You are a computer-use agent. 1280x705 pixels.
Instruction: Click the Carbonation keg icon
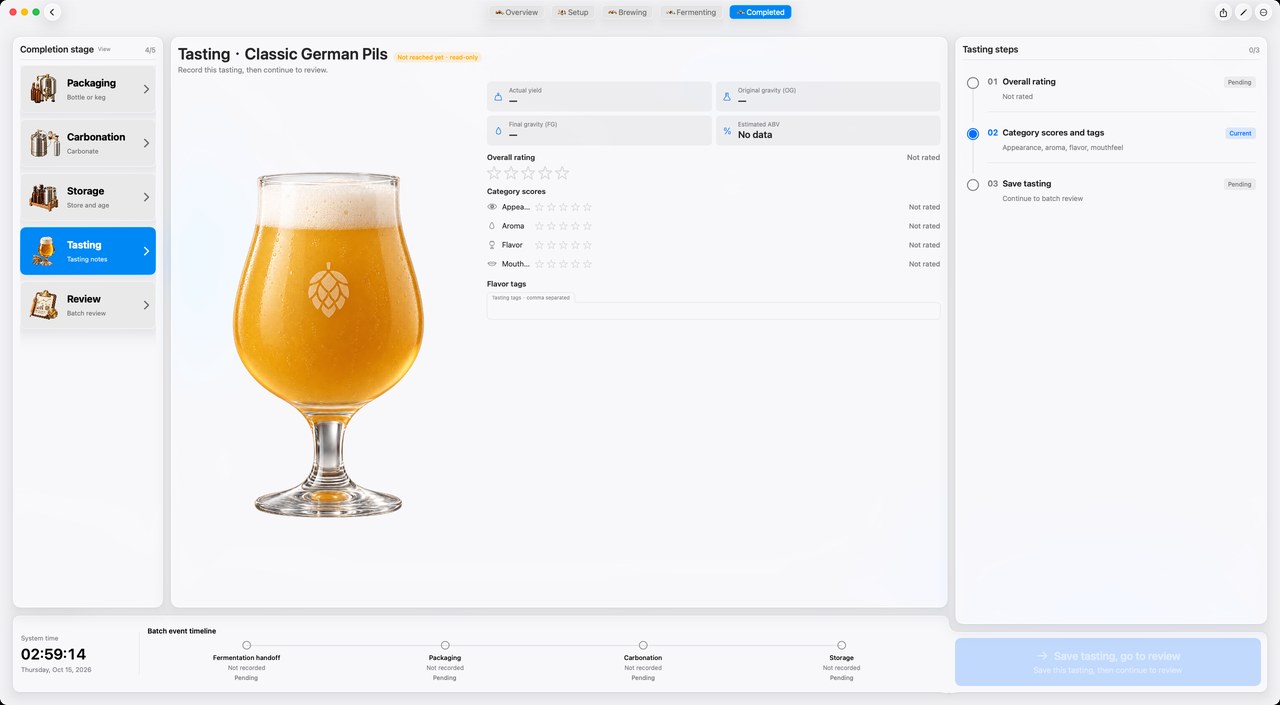coord(43,143)
